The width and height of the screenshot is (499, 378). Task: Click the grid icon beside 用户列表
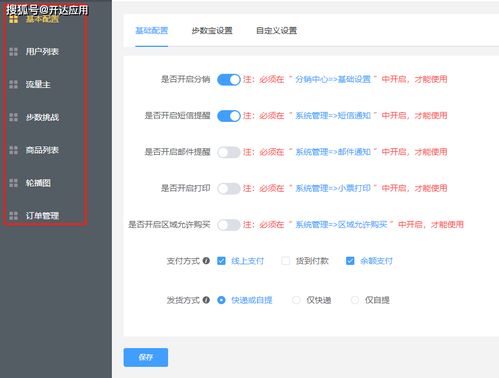[x=13, y=52]
